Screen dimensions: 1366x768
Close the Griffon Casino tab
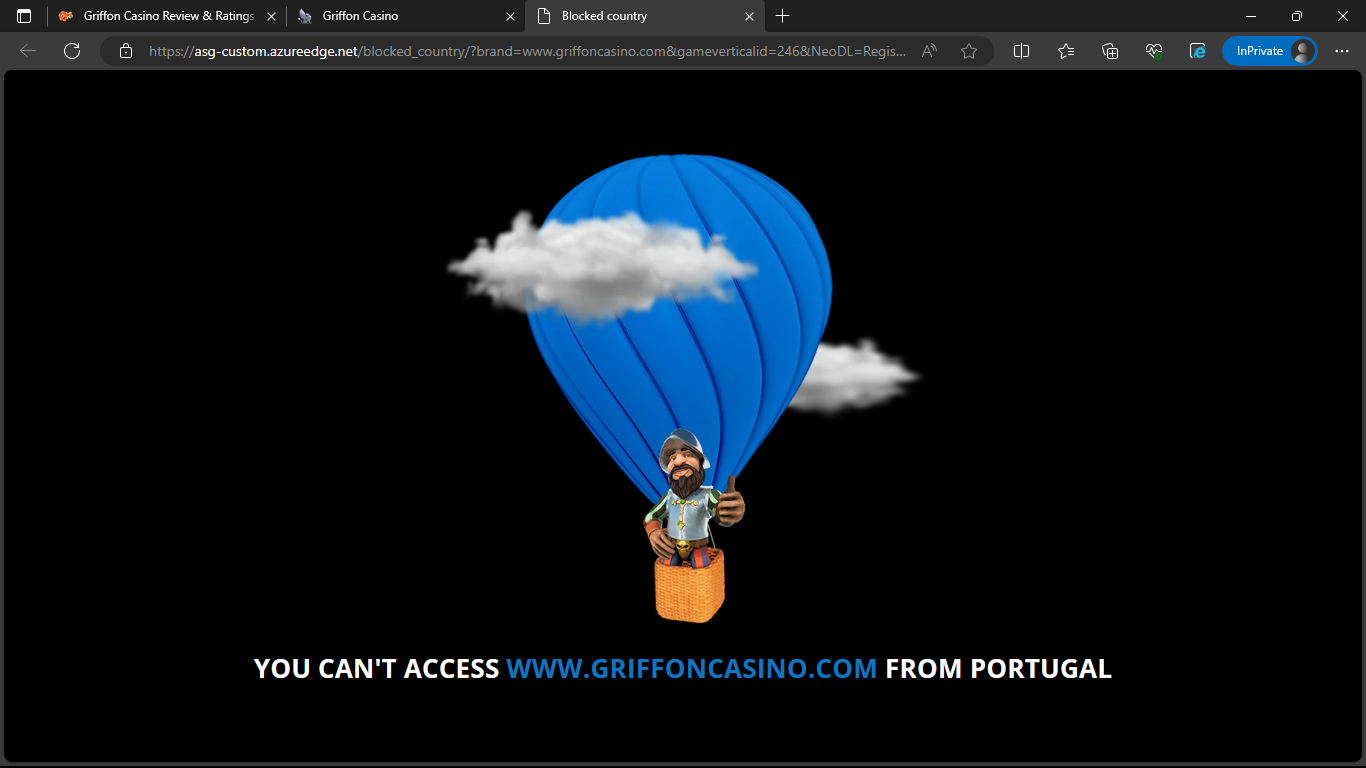point(510,16)
